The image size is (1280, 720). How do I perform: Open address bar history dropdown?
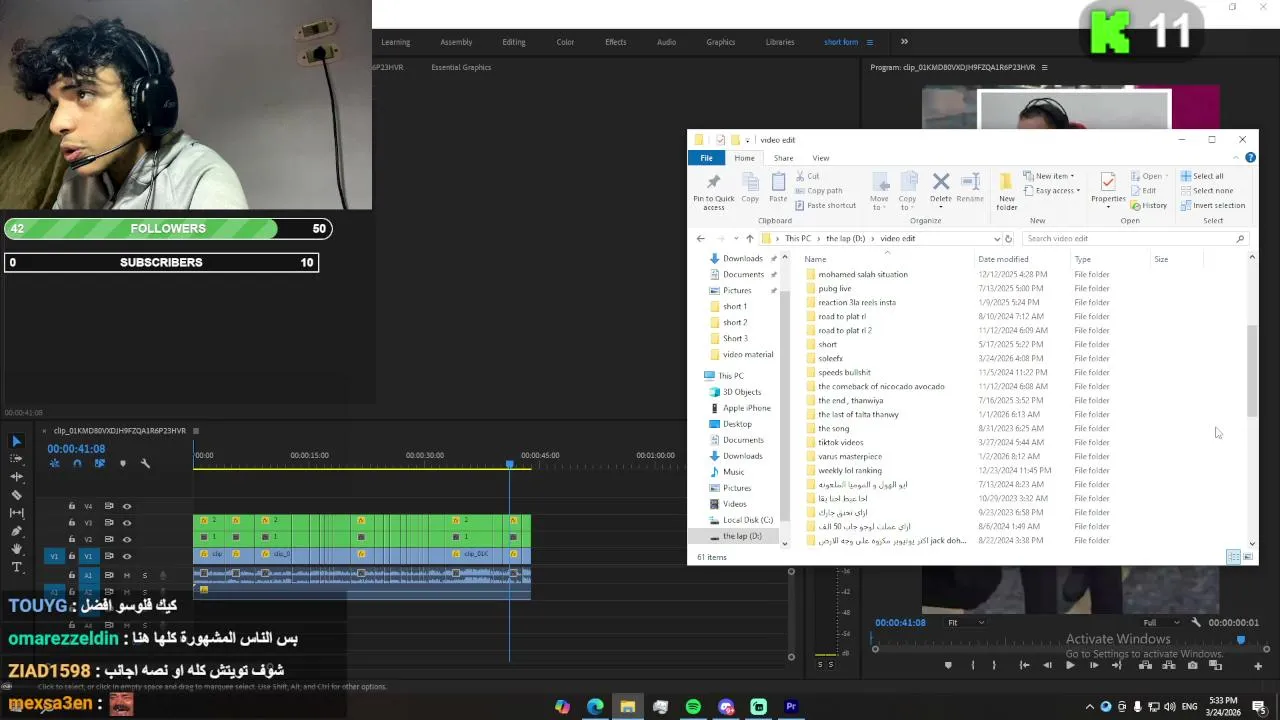click(996, 239)
